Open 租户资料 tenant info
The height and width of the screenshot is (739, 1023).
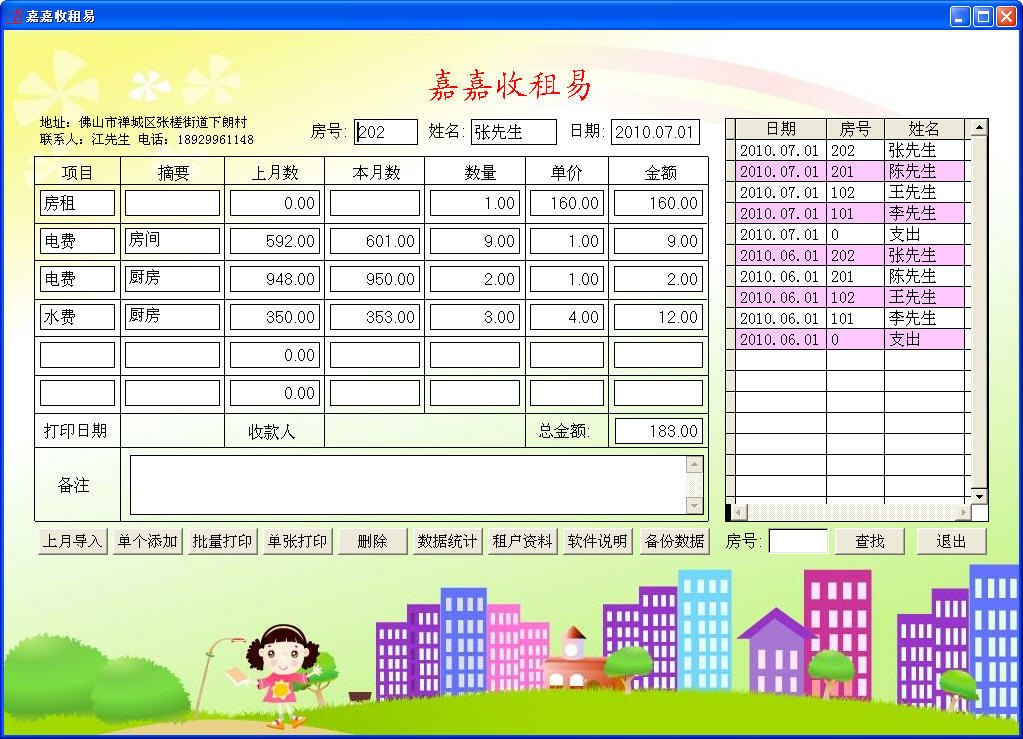(x=523, y=541)
